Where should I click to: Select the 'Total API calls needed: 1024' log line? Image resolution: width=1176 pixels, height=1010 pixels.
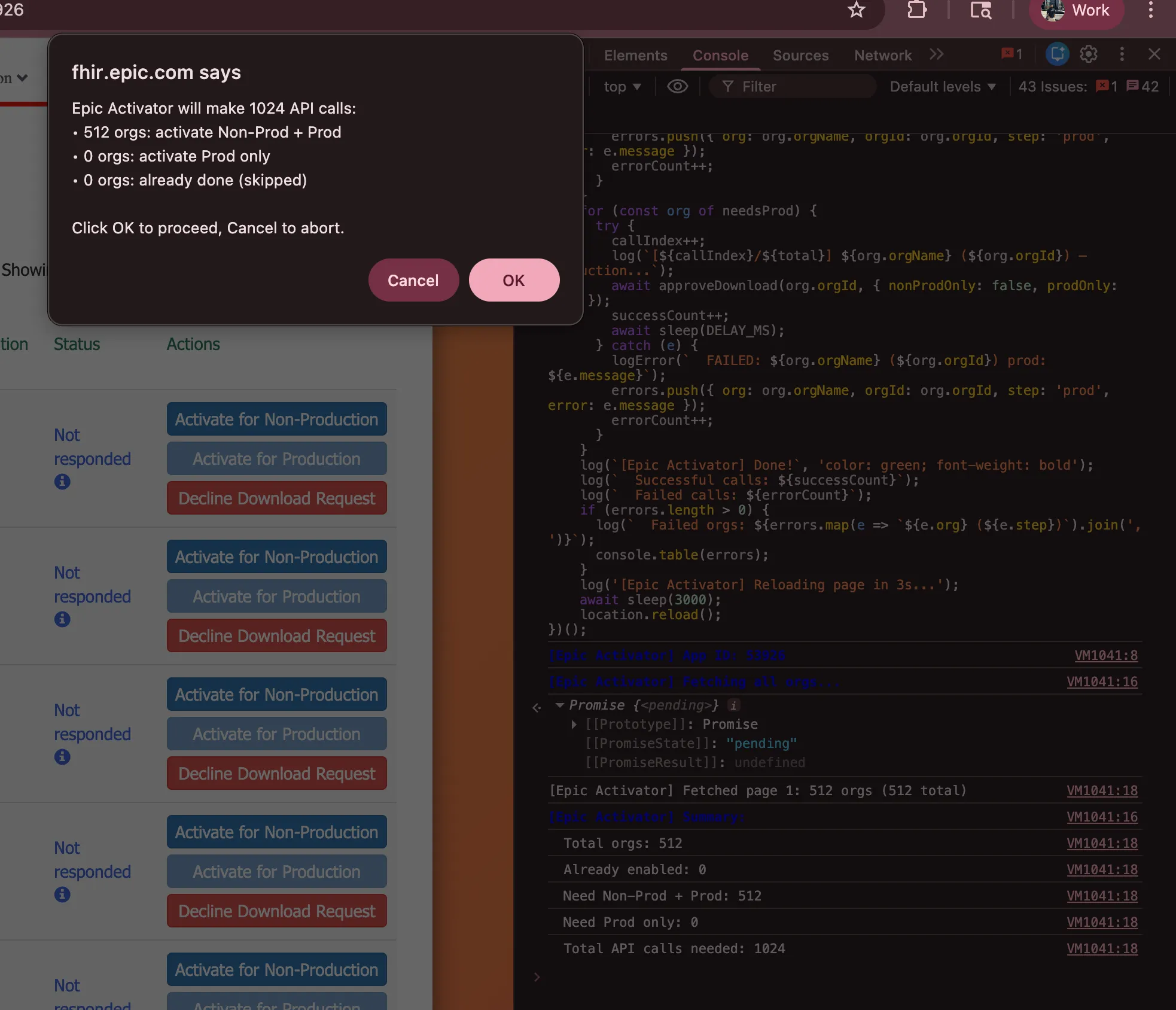point(674,948)
